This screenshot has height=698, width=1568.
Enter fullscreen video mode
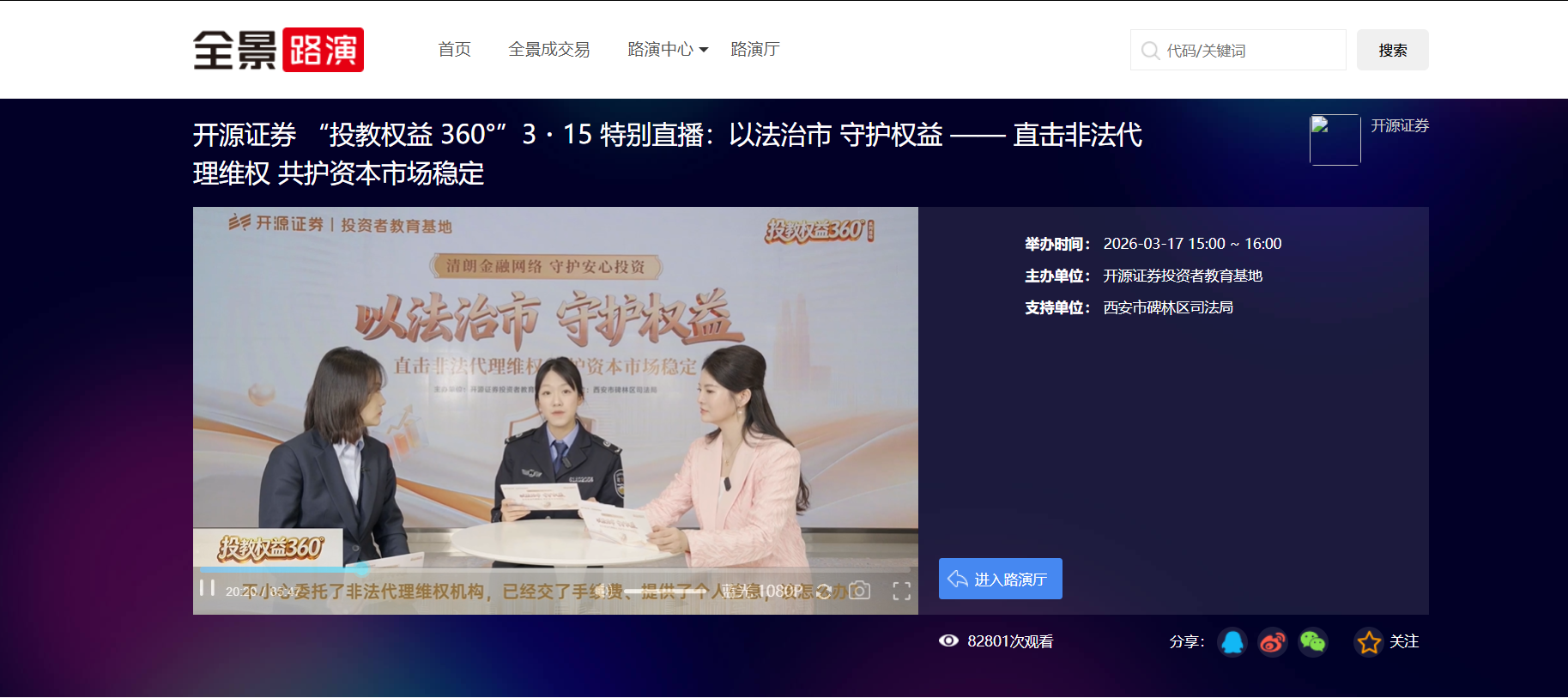pyautogui.click(x=901, y=591)
